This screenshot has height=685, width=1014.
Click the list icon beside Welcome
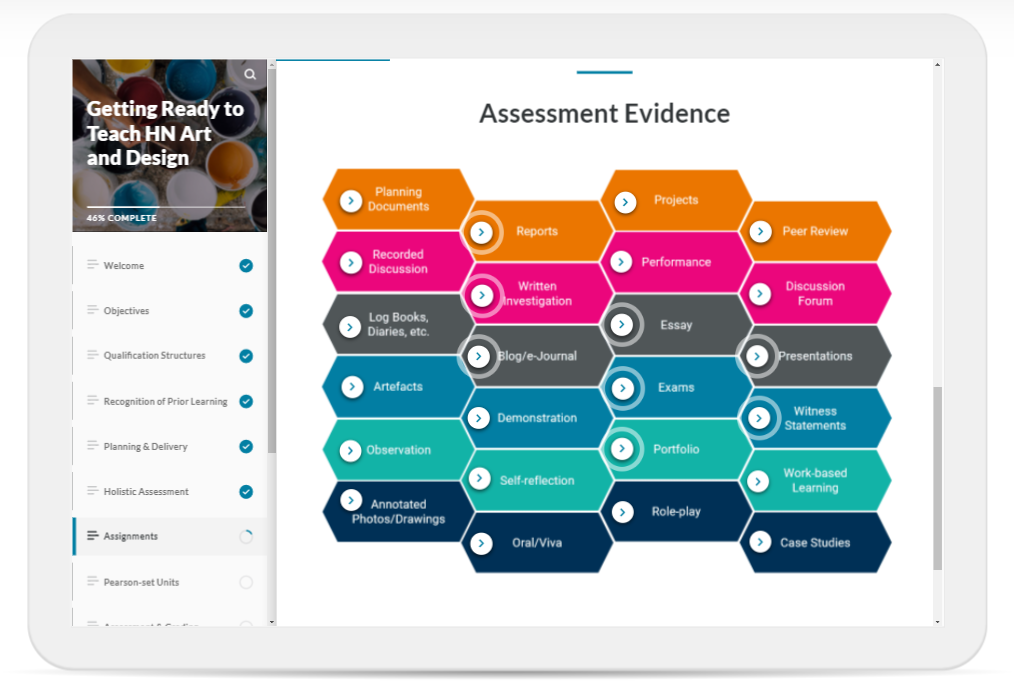coord(93,265)
